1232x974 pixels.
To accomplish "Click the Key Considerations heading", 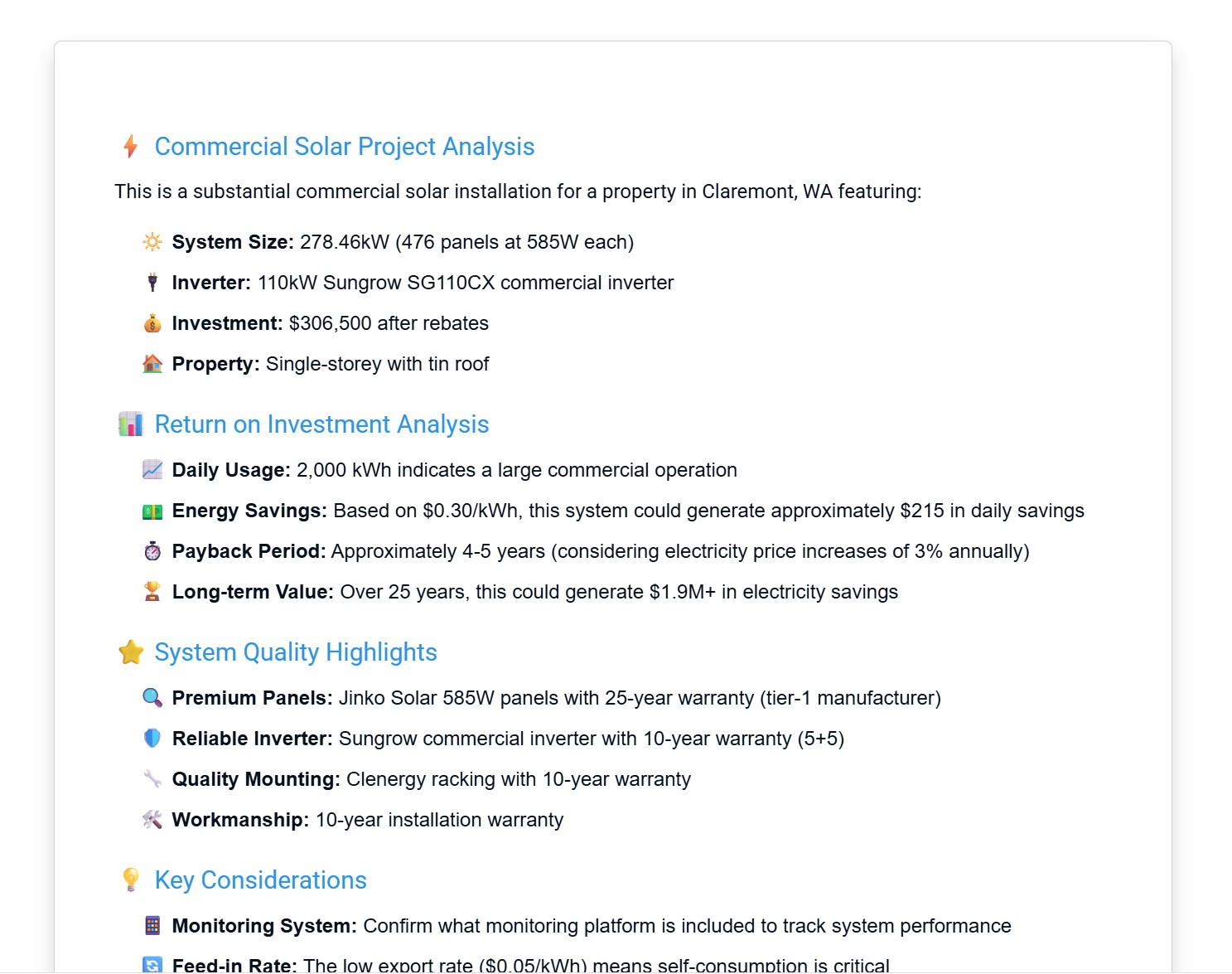I will 261,880.
